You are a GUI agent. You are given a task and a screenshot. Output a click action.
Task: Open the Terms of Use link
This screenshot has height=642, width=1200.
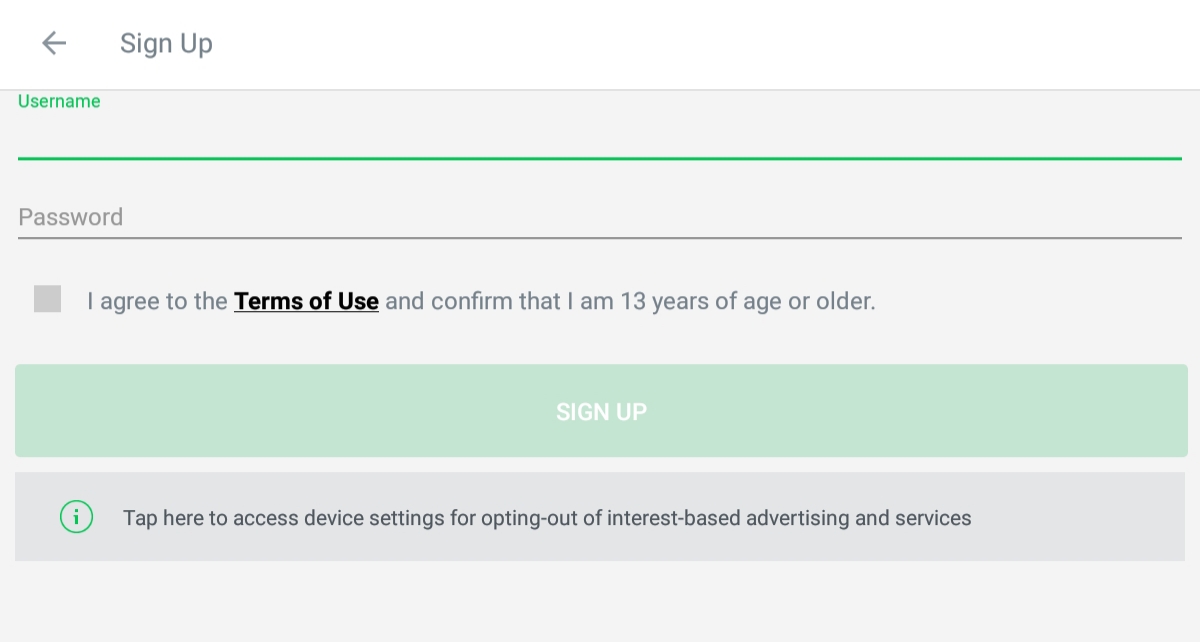click(306, 301)
